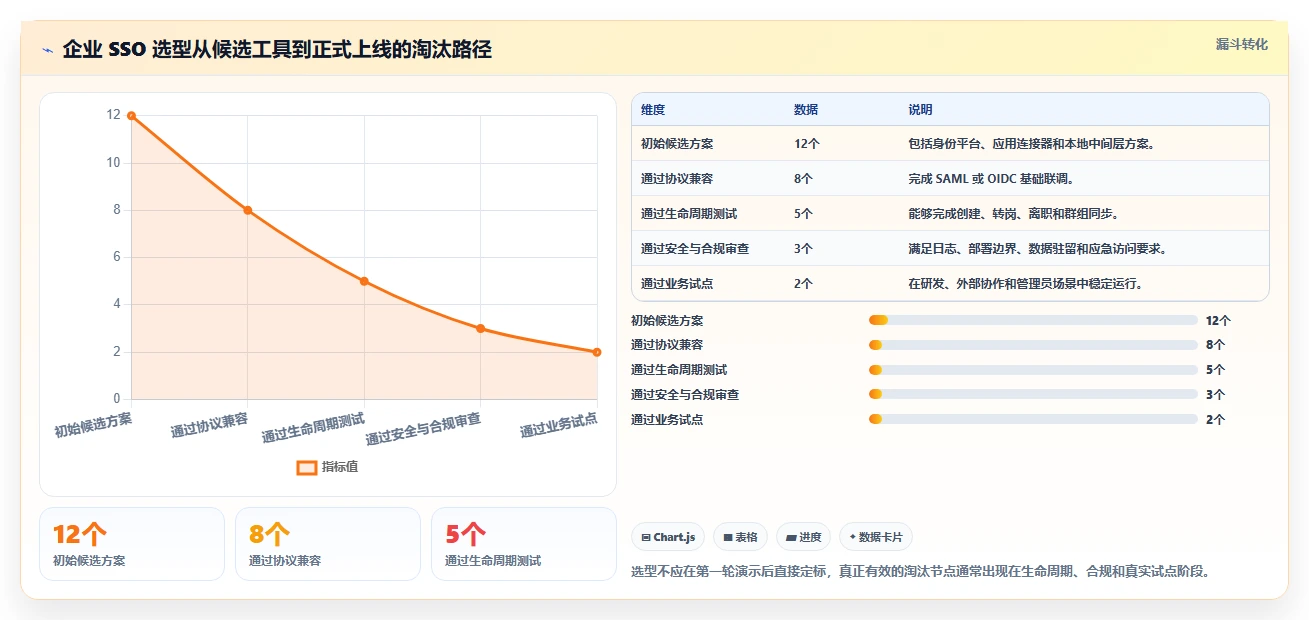
Task: Click the 初始候选方案 progress bar
Action: pos(1033,320)
